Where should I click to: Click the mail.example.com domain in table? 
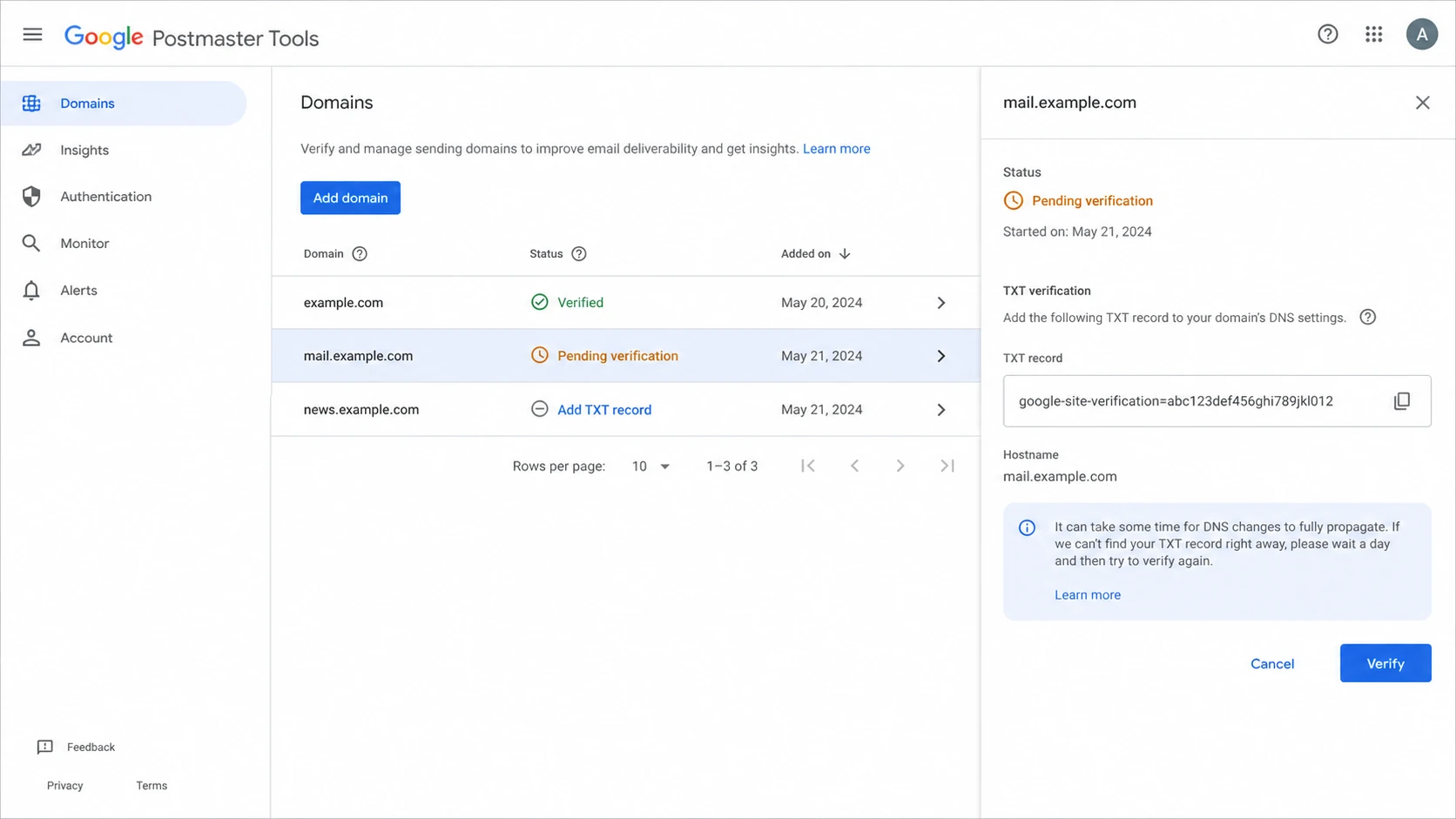(358, 356)
